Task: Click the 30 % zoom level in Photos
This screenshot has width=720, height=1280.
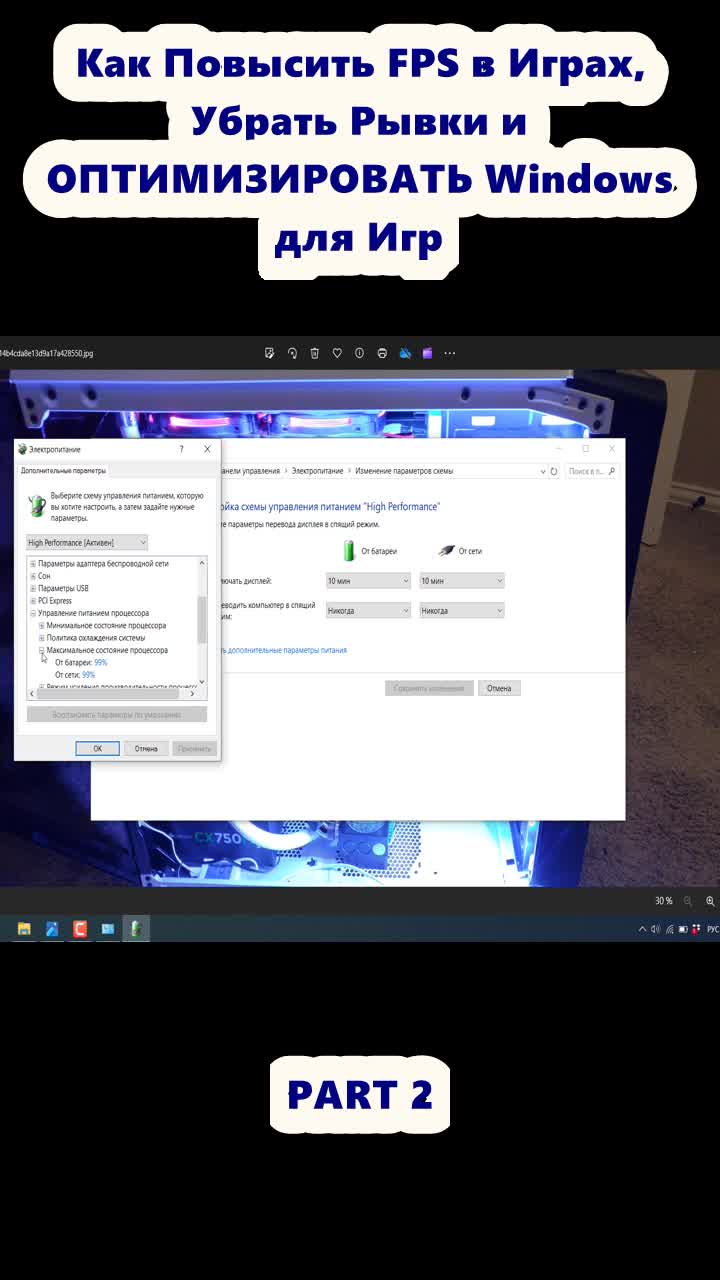Action: 664,901
